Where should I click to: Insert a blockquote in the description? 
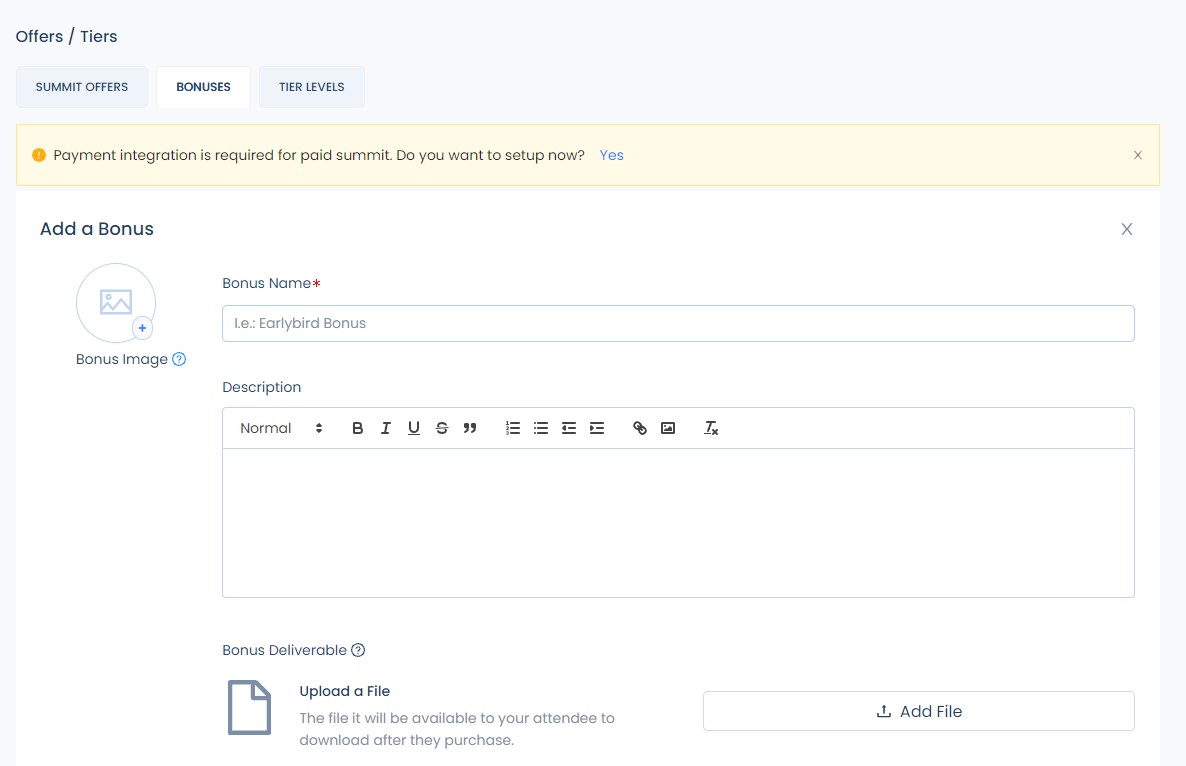[x=470, y=428]
